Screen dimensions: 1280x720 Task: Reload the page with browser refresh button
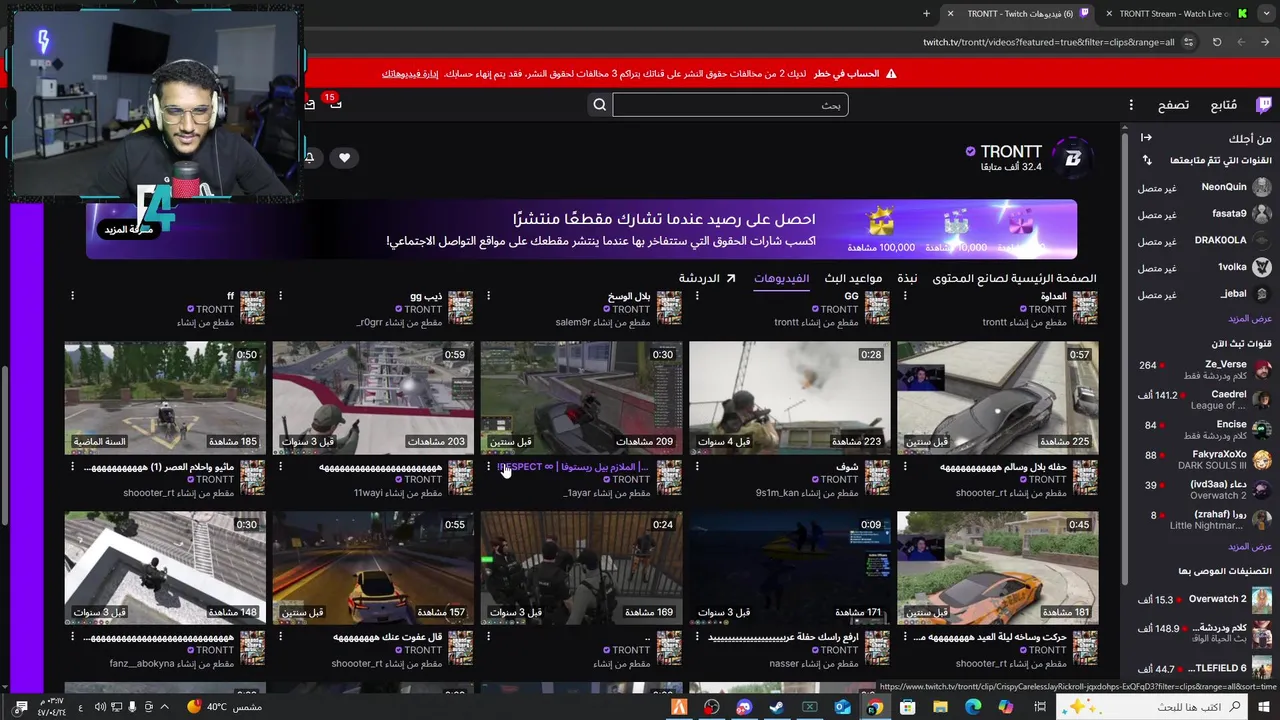[1217, 42]
